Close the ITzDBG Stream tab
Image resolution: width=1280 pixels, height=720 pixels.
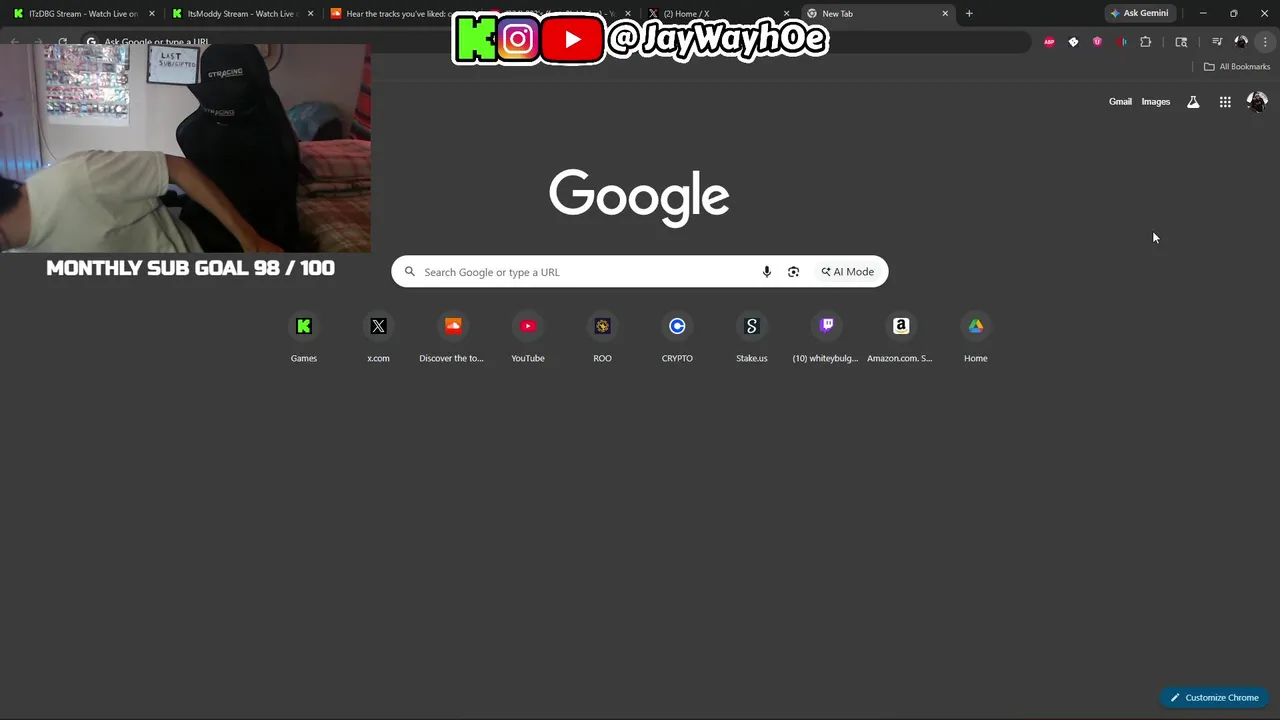click(152, 14)
